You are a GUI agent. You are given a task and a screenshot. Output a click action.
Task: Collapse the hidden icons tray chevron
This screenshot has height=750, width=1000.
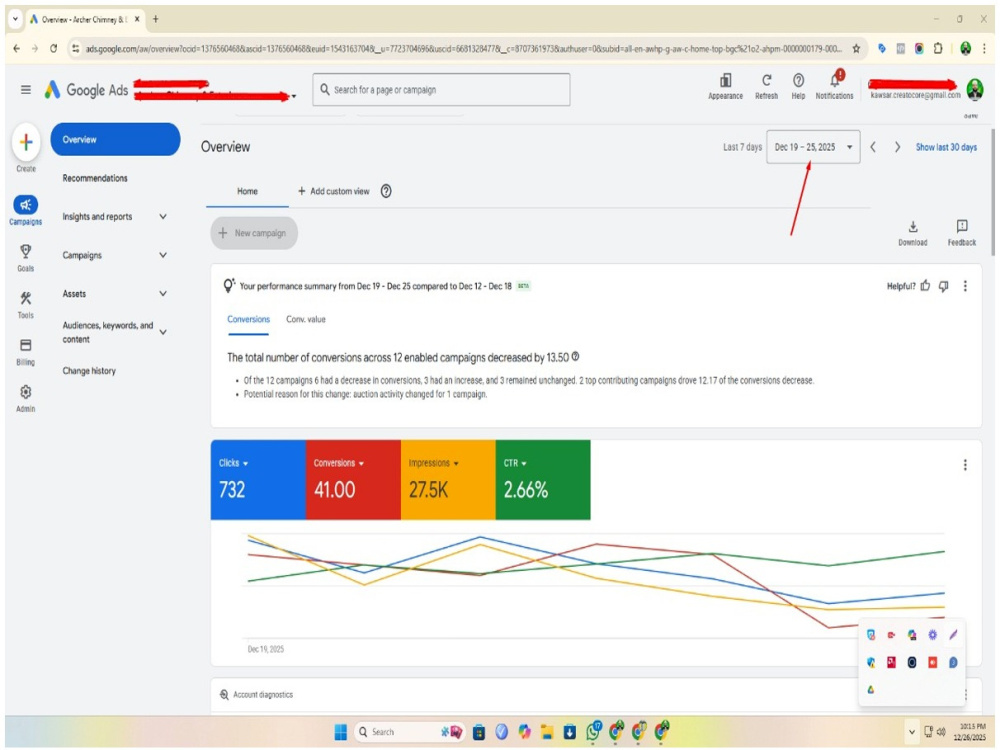(x=911, y=732)
